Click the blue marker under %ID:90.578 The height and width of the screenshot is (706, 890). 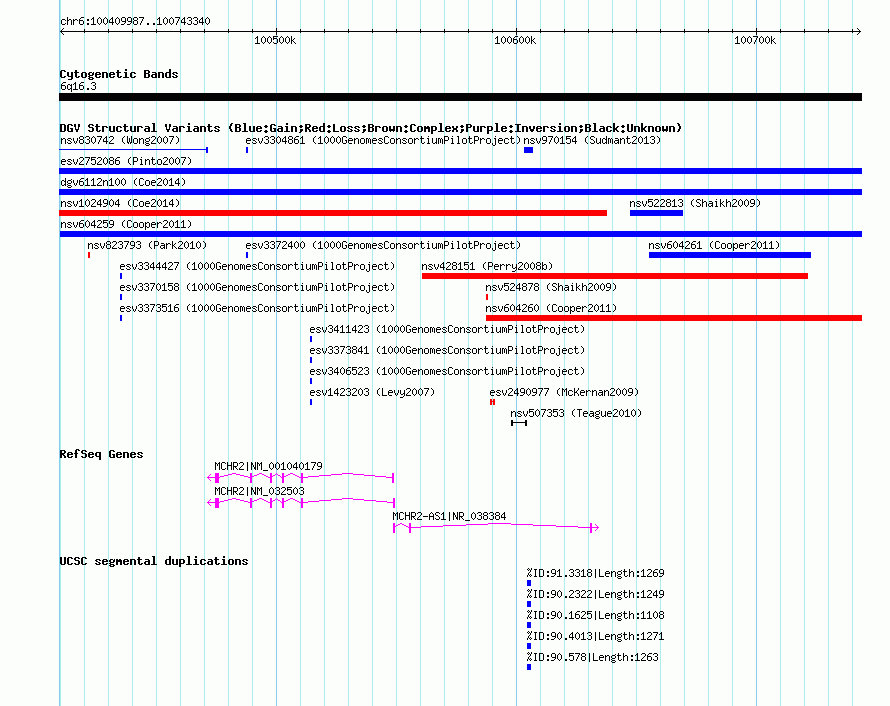(529, 667)
